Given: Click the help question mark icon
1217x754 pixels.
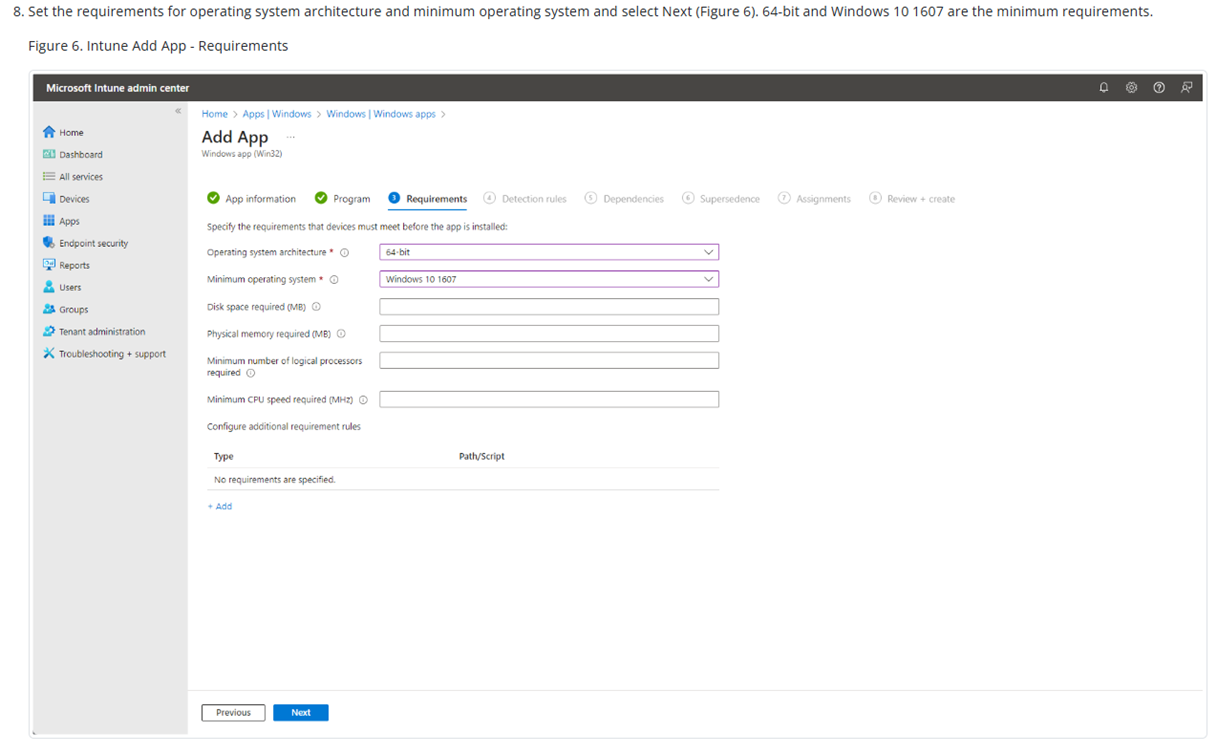Looking at the screenshot, I should click(x=1158, y=88).
